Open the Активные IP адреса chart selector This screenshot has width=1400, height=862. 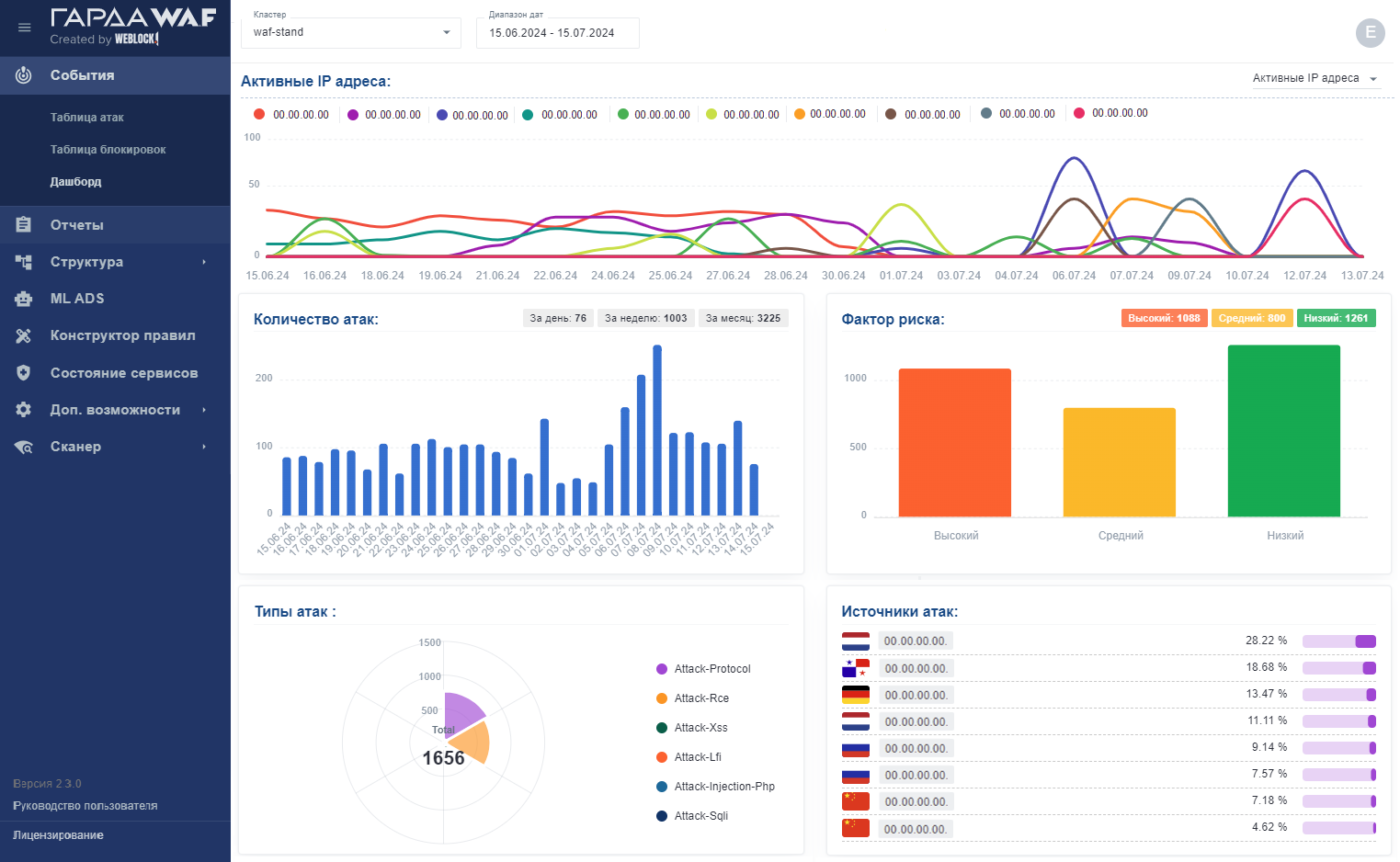(1315, 78)
